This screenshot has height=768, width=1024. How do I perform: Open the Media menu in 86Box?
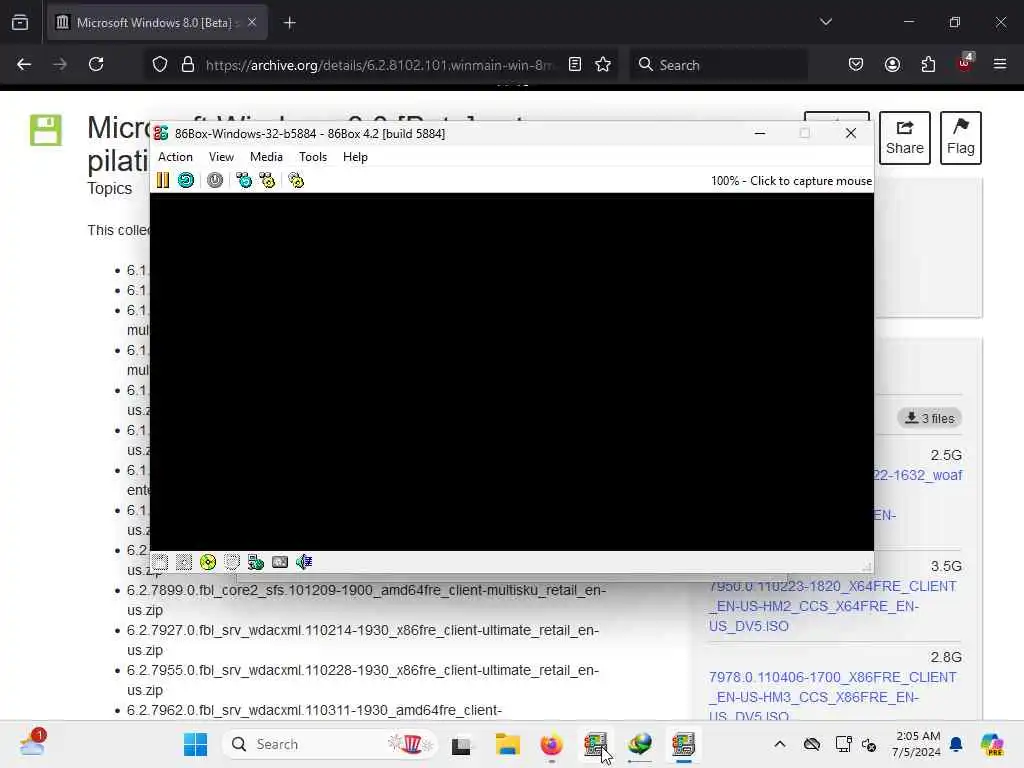click(266, 157)
